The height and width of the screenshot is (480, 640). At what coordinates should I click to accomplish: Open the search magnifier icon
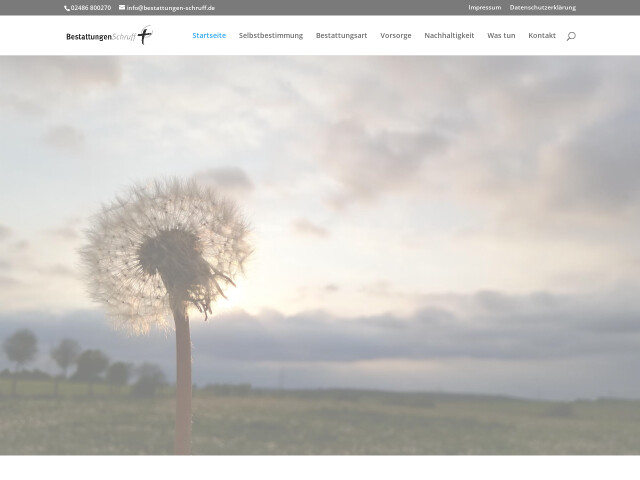pyautogui.click(x=571, y=36)
